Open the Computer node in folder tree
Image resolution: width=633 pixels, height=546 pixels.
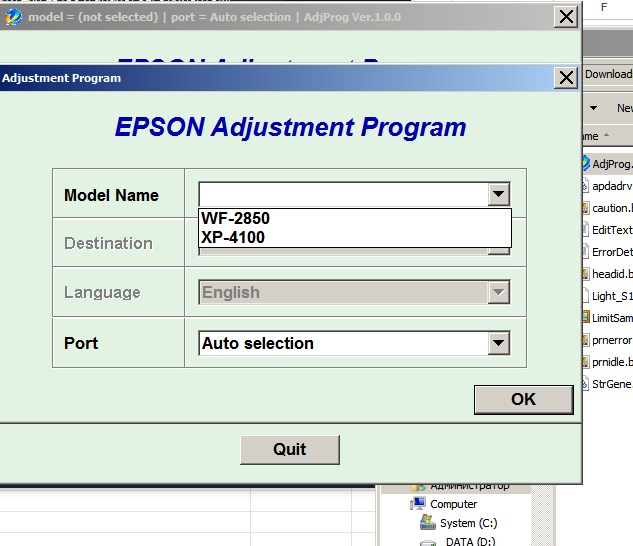pos(453,504)
